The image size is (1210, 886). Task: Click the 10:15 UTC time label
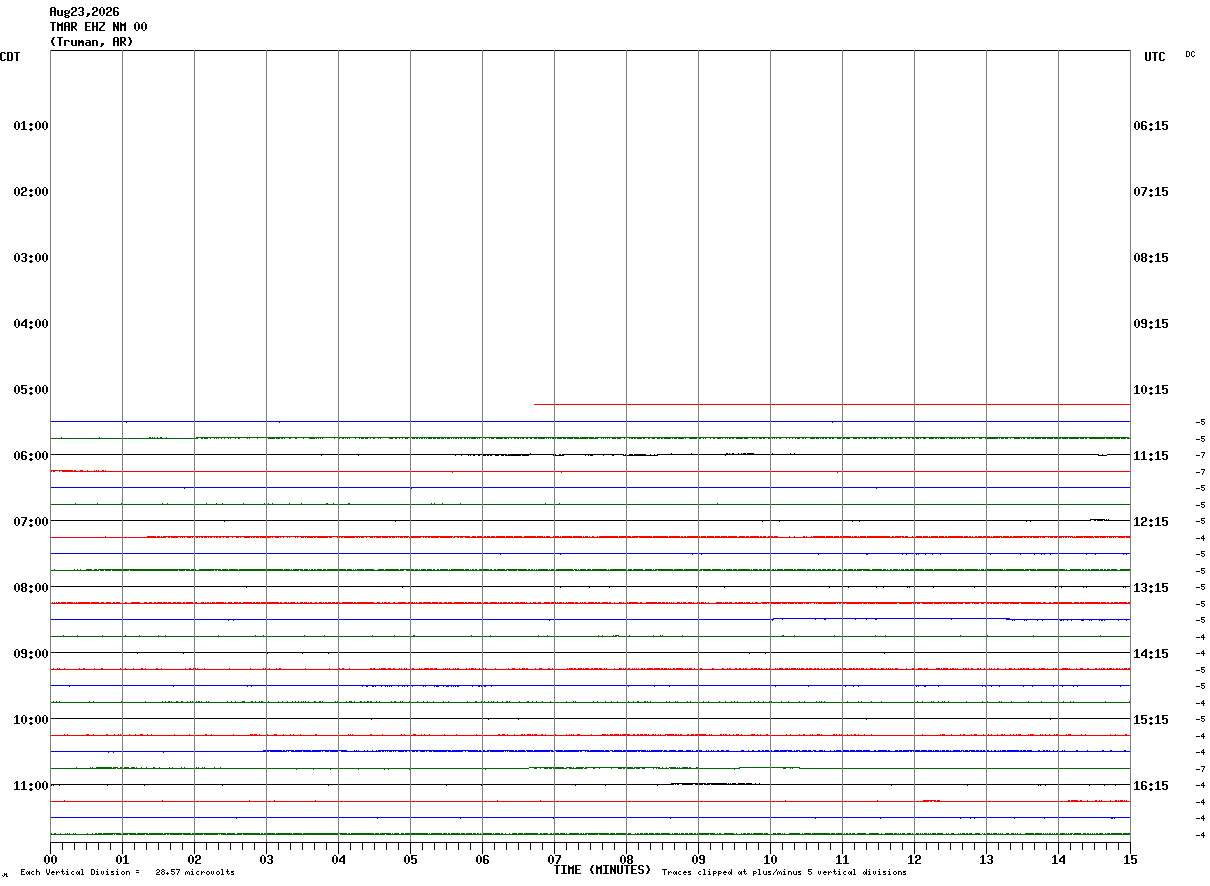click(1151, 390)
